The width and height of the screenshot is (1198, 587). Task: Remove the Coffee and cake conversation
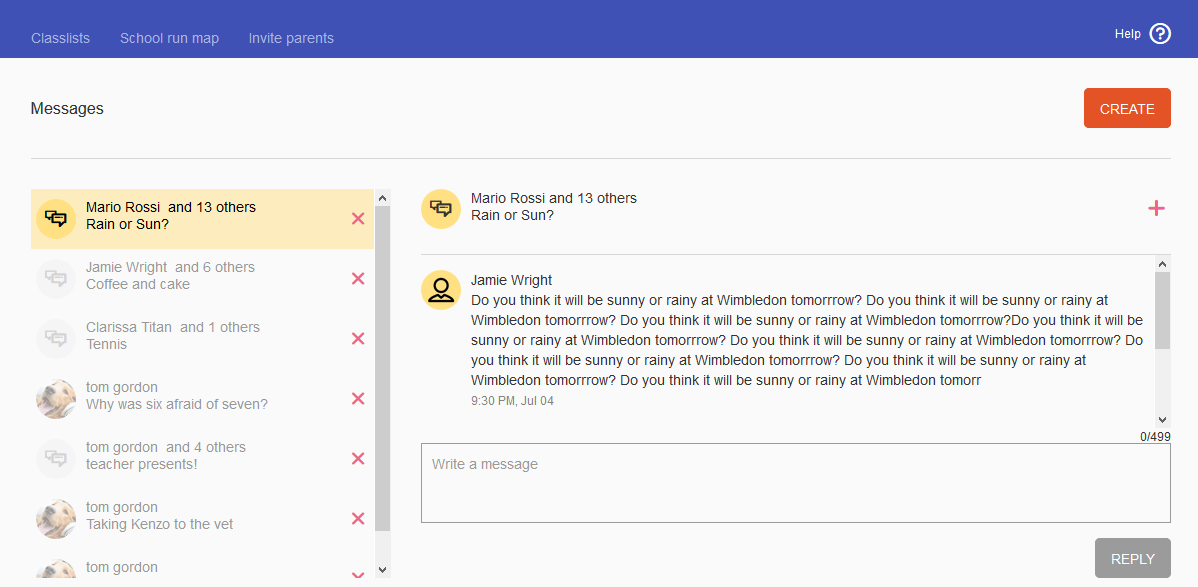click(x=358, y=278)
